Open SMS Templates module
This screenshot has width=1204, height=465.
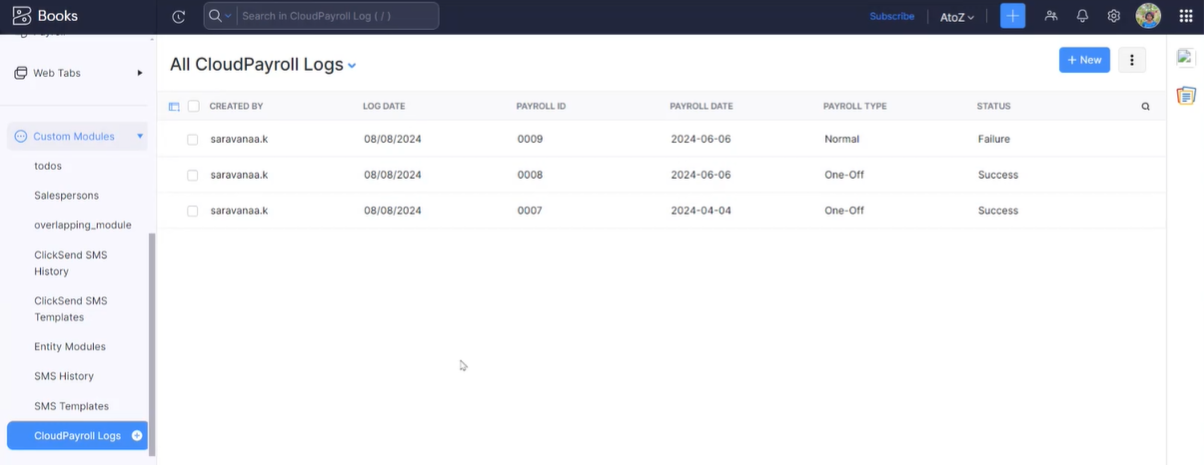72,406
